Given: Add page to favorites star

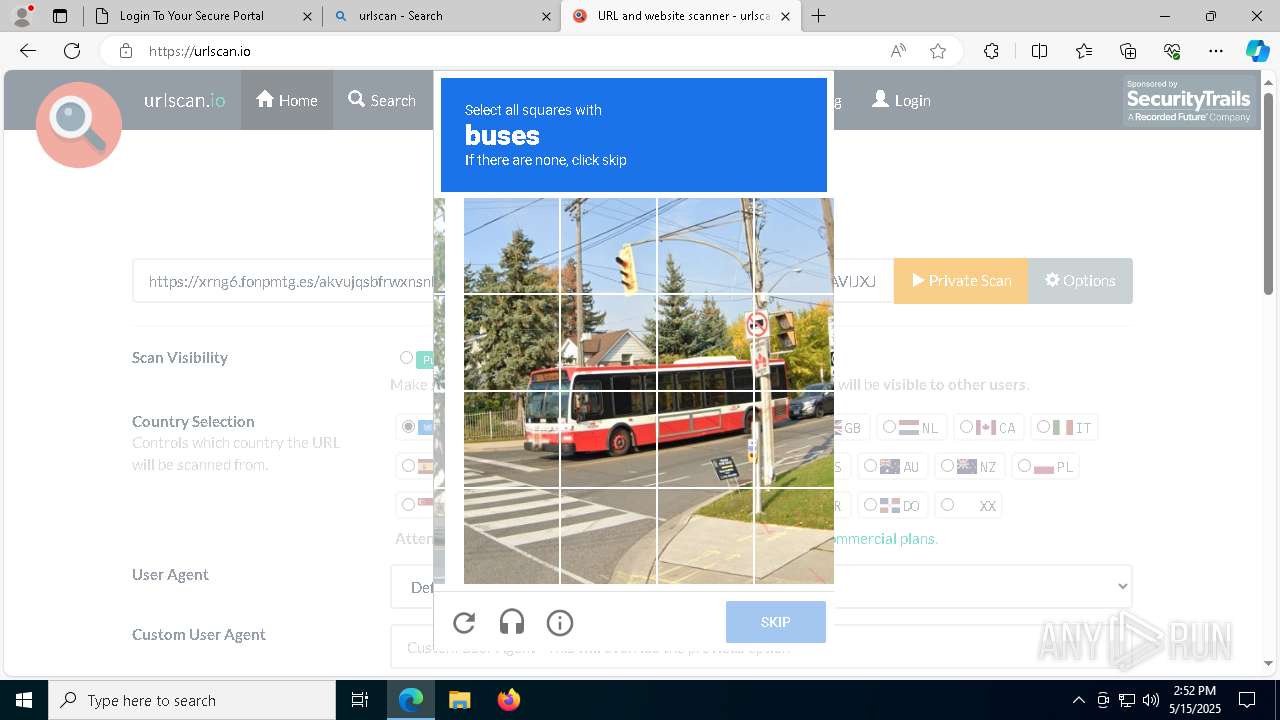Looking at the screenshot, I should point(938,51).
